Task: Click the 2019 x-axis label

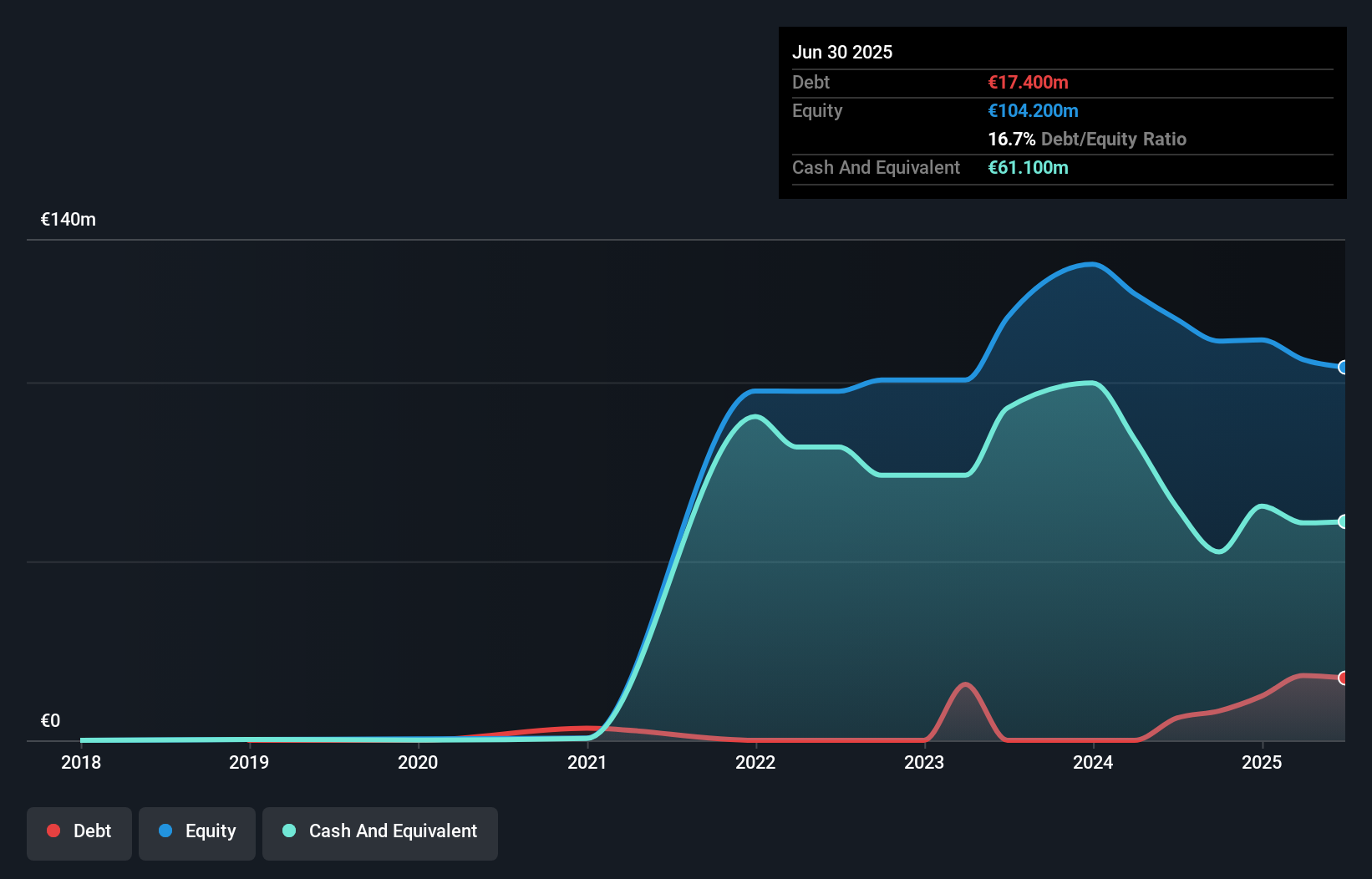Action: [x=249, y=762]
